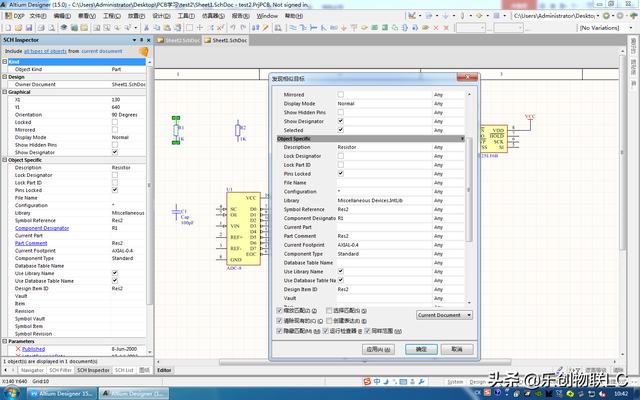Click the print toolbar icon
The height and width of the screenshot is (400, 640).
(x=41, y=28)
